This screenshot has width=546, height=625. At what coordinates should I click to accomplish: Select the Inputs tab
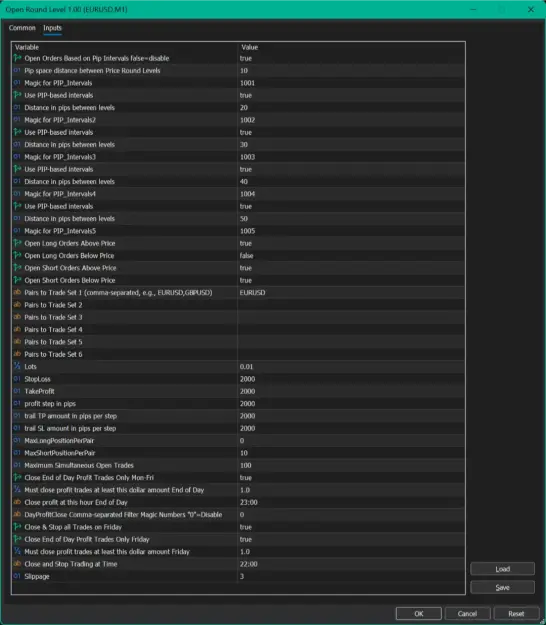pos(52,28)
